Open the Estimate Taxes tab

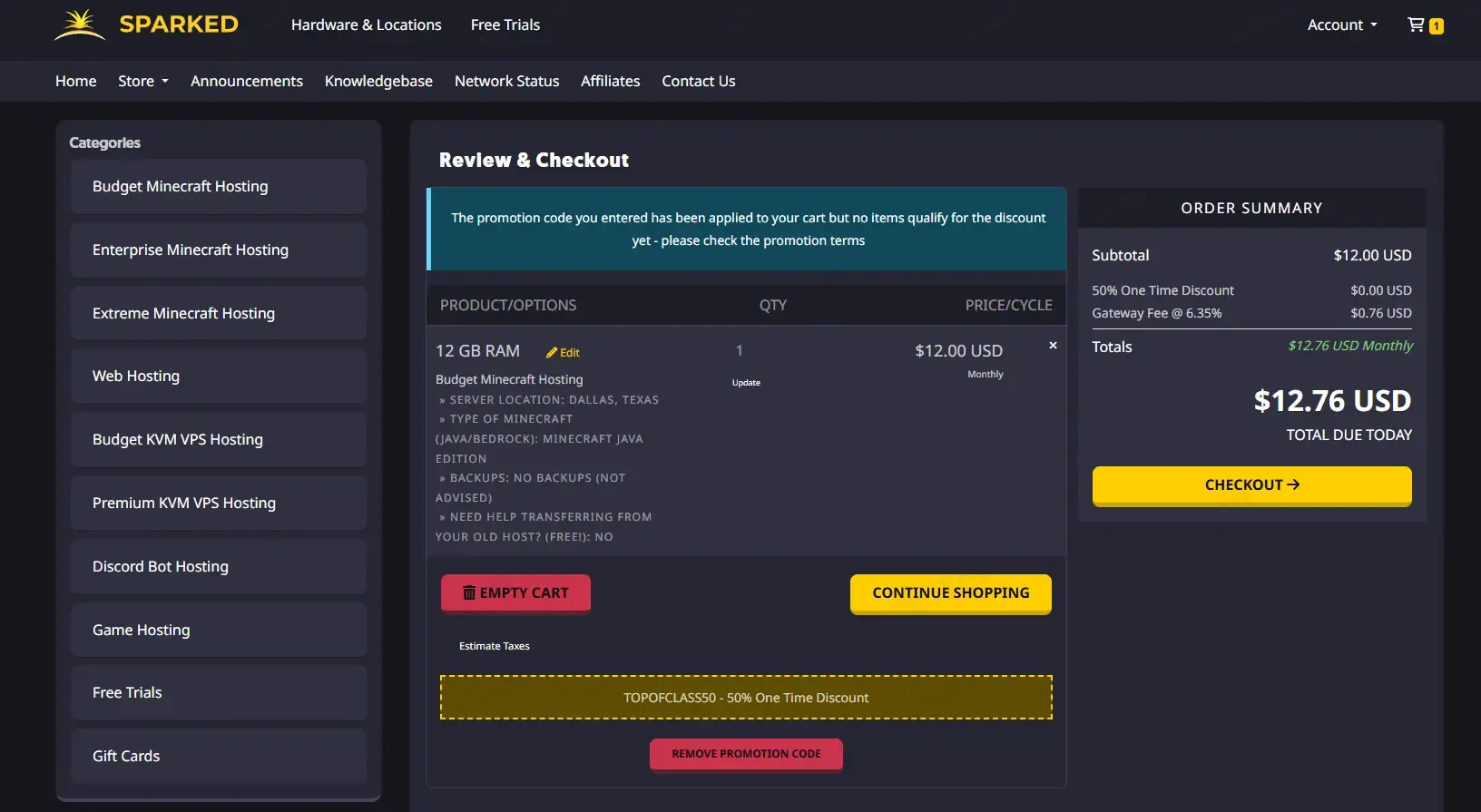(x=495, y=646)
